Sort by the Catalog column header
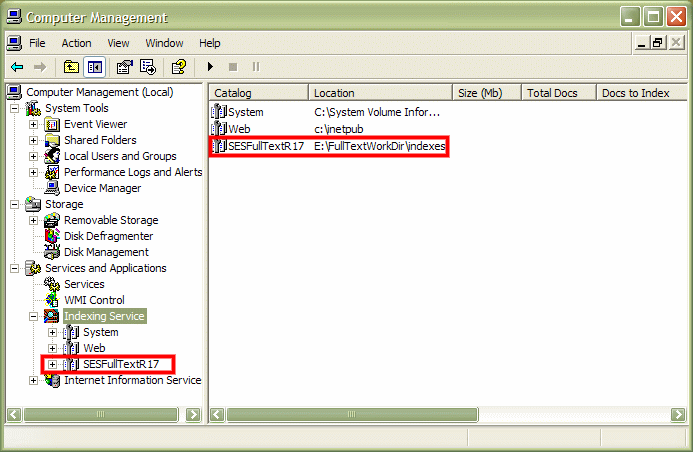Image resolution: width=693 pixels, height=452 pixels. [x=259, y=93]
